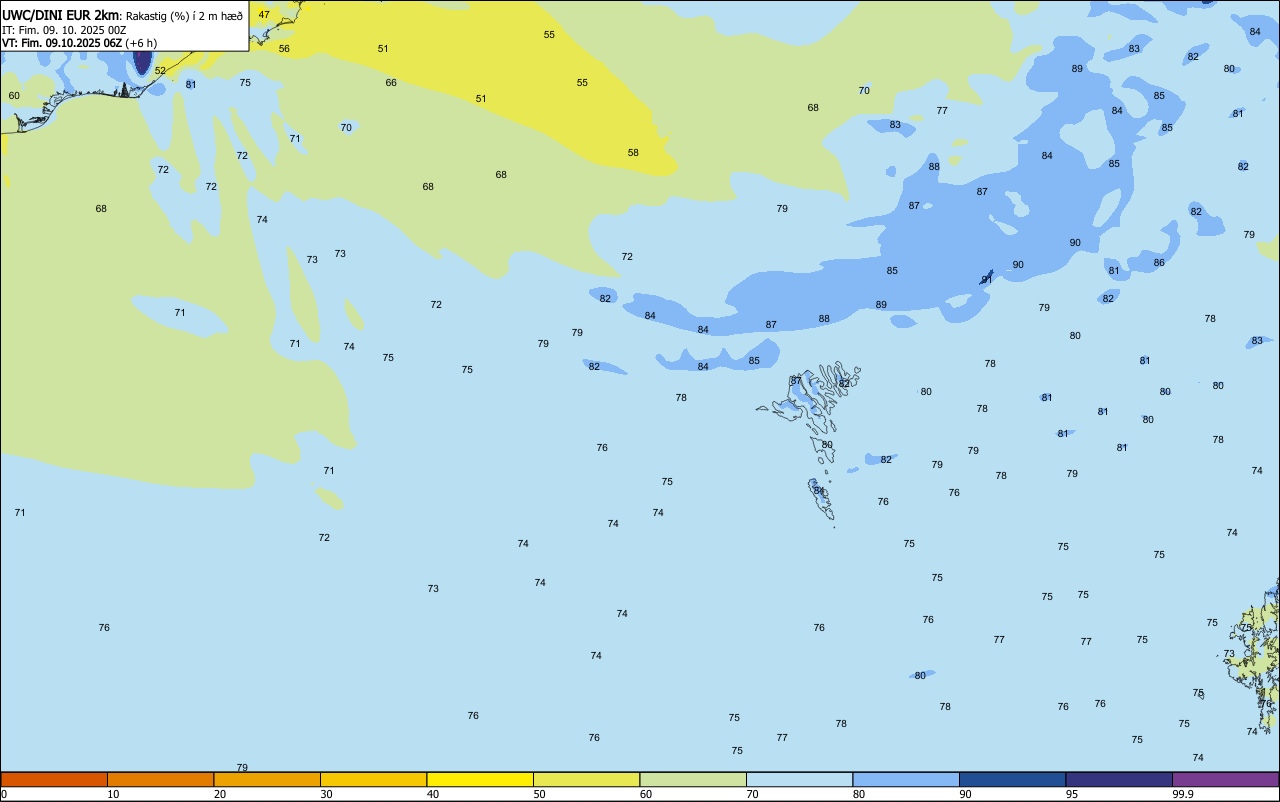
Task: Click the humidity value 66
Action: point(391,83)
